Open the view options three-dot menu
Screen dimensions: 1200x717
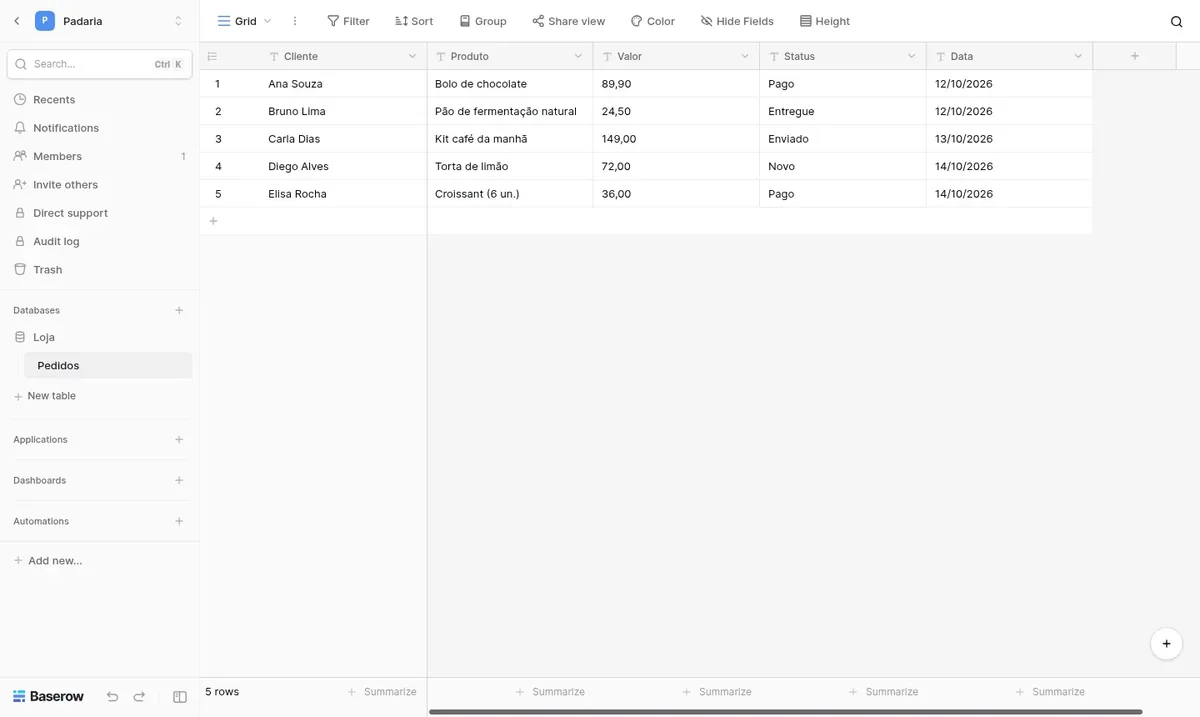[x=294, y=21]
